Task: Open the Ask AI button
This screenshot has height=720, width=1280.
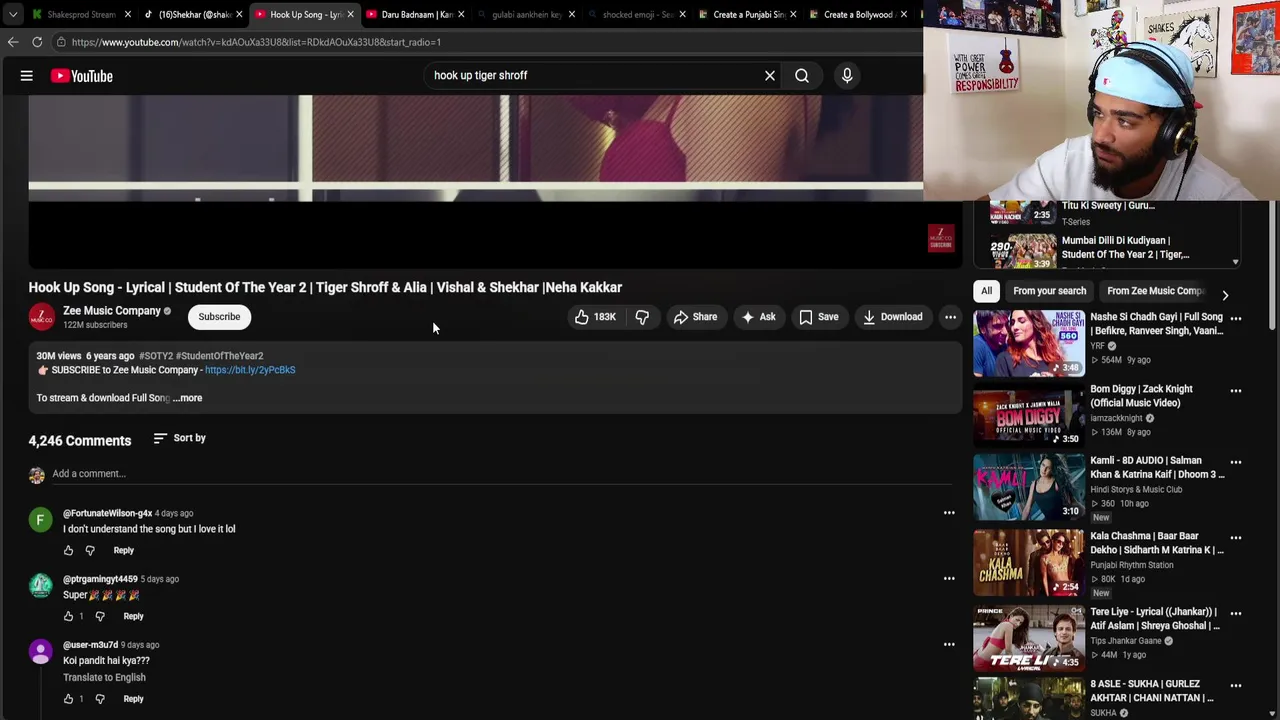Action: [758, 317]
